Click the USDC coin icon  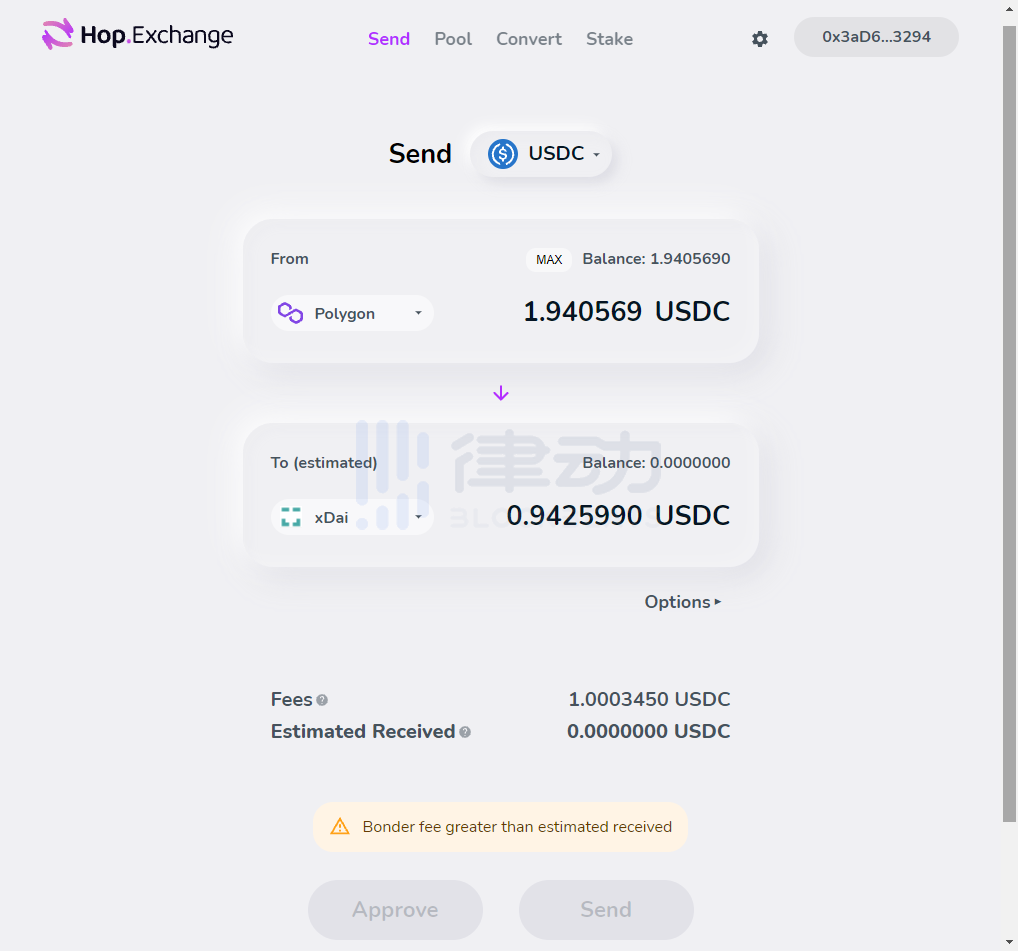coord(503,154)
